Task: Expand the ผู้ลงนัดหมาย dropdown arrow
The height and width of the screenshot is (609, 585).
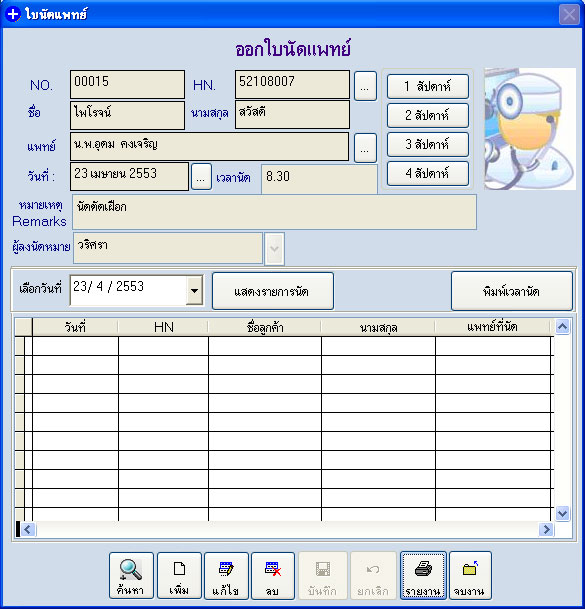Action: point(274,249)
